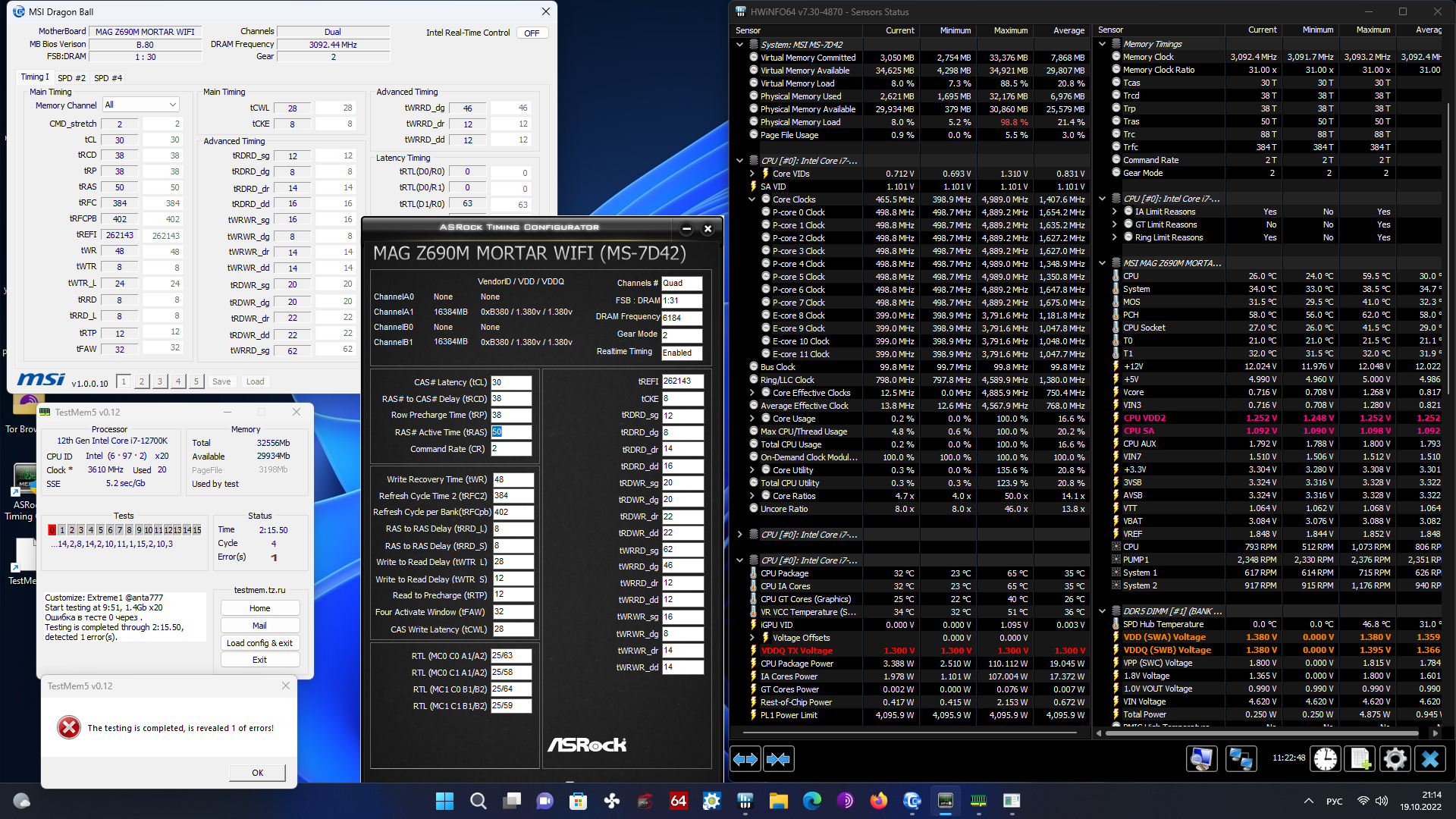Click the tCL value field in ASRock configurator
This screenshot has width=1456, height=819.
510,382
